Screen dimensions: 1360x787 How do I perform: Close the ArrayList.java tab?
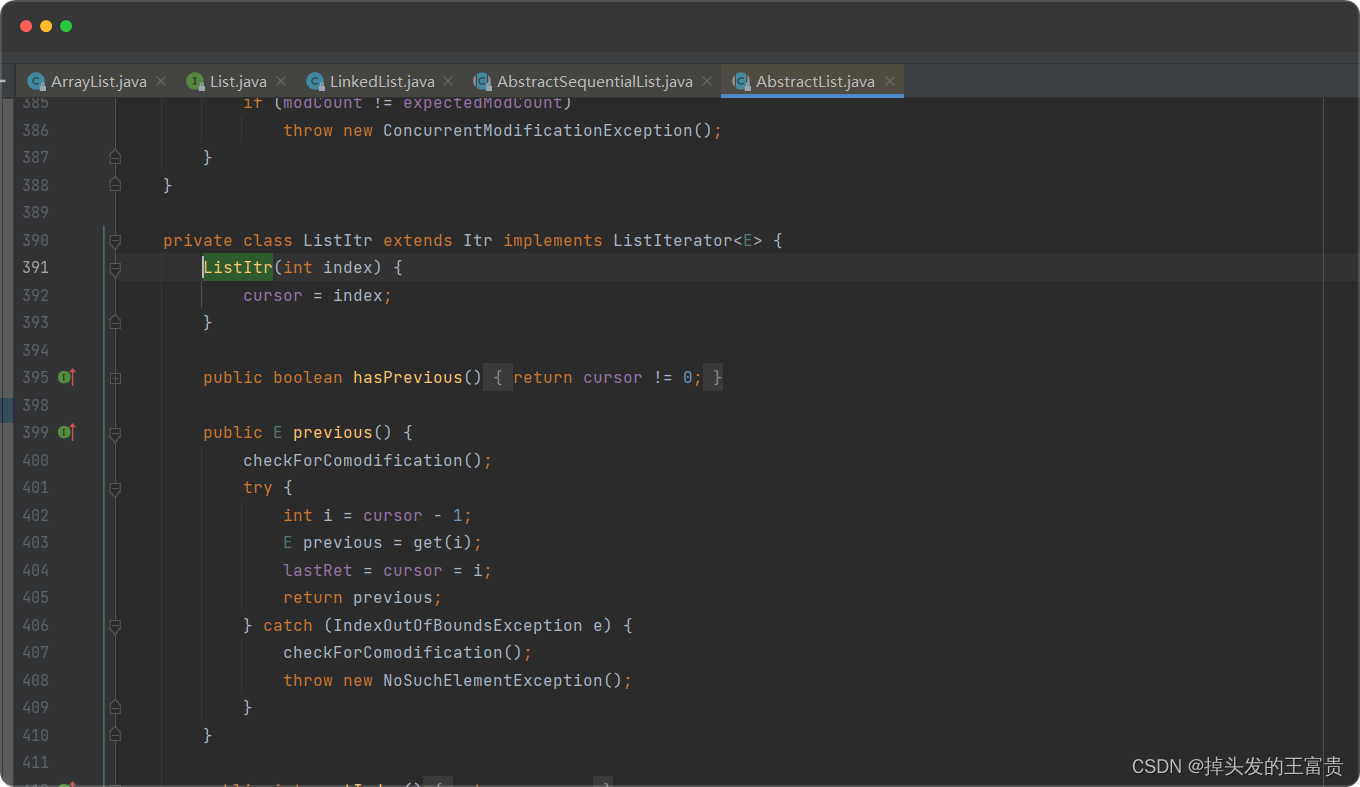(162, 82)
